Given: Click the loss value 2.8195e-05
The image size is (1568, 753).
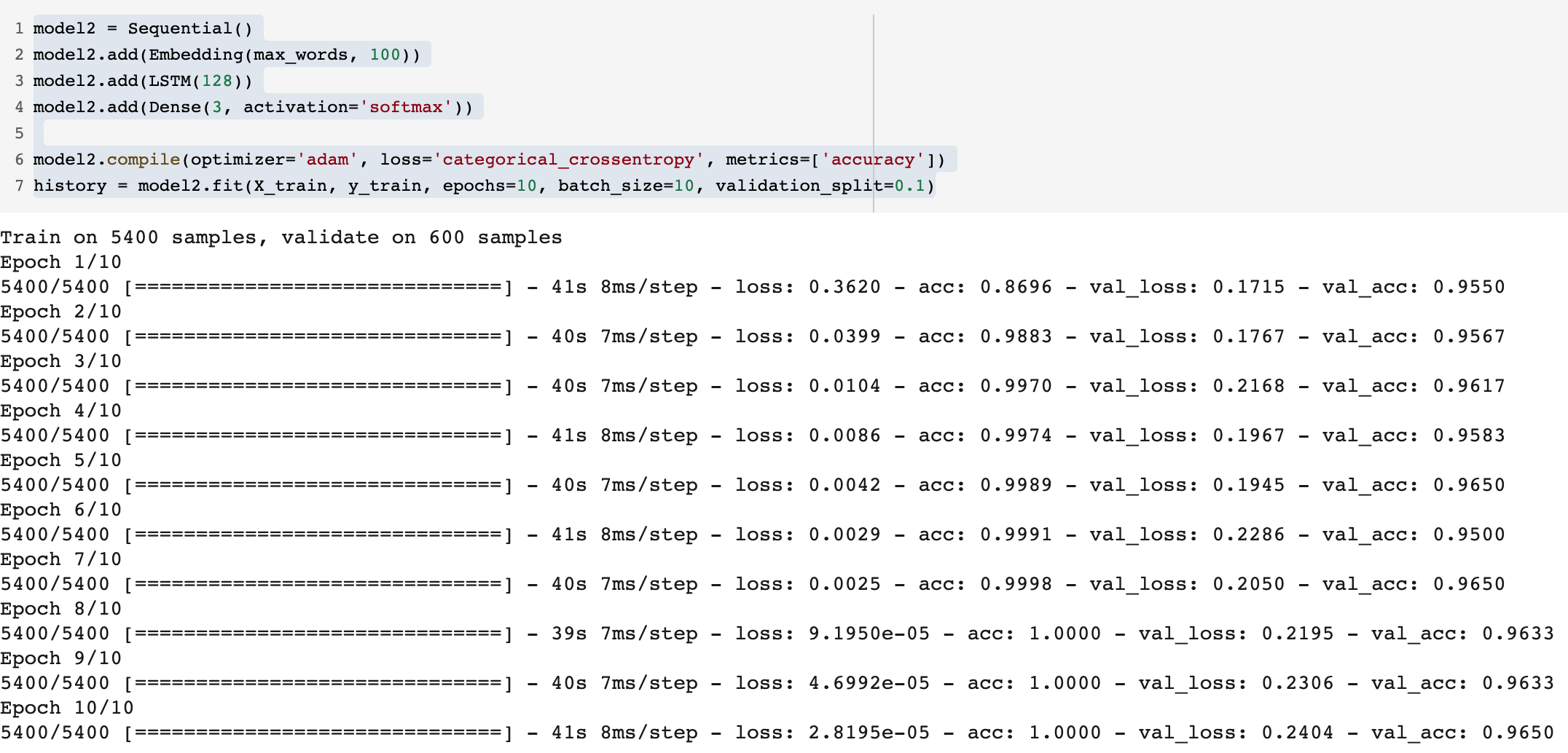Looking at the screenshot, I should [x=869, y=733].
